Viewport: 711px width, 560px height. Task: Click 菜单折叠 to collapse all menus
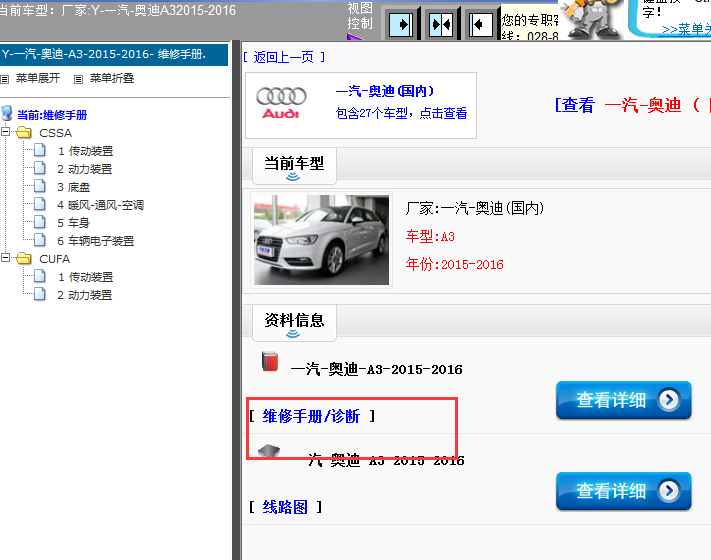click(x=112, y=78)
